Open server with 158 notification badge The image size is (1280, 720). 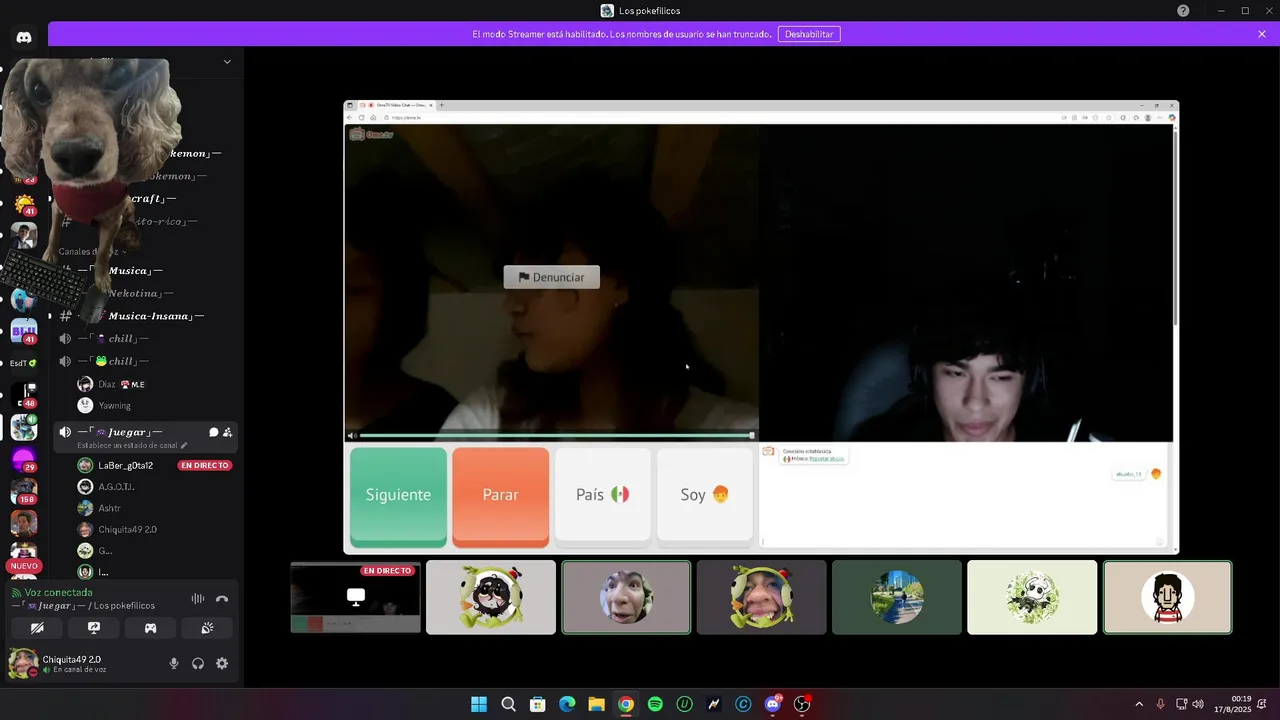pos(24,491)
